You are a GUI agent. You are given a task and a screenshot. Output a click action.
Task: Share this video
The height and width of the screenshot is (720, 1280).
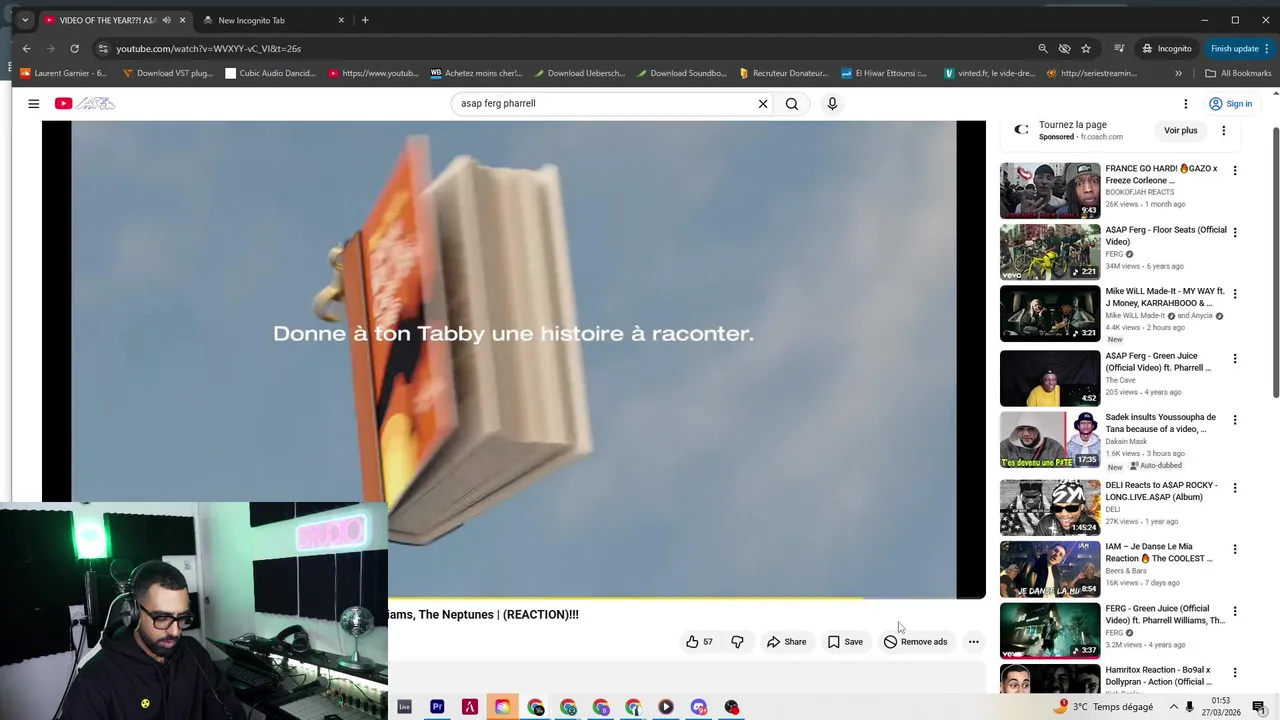coord(786,642)
